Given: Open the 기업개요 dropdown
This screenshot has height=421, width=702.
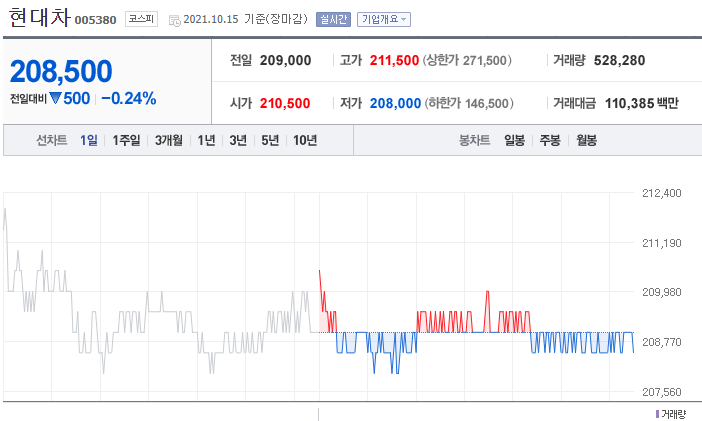Looking at the screenshot, I should click(x=384, y=19).
